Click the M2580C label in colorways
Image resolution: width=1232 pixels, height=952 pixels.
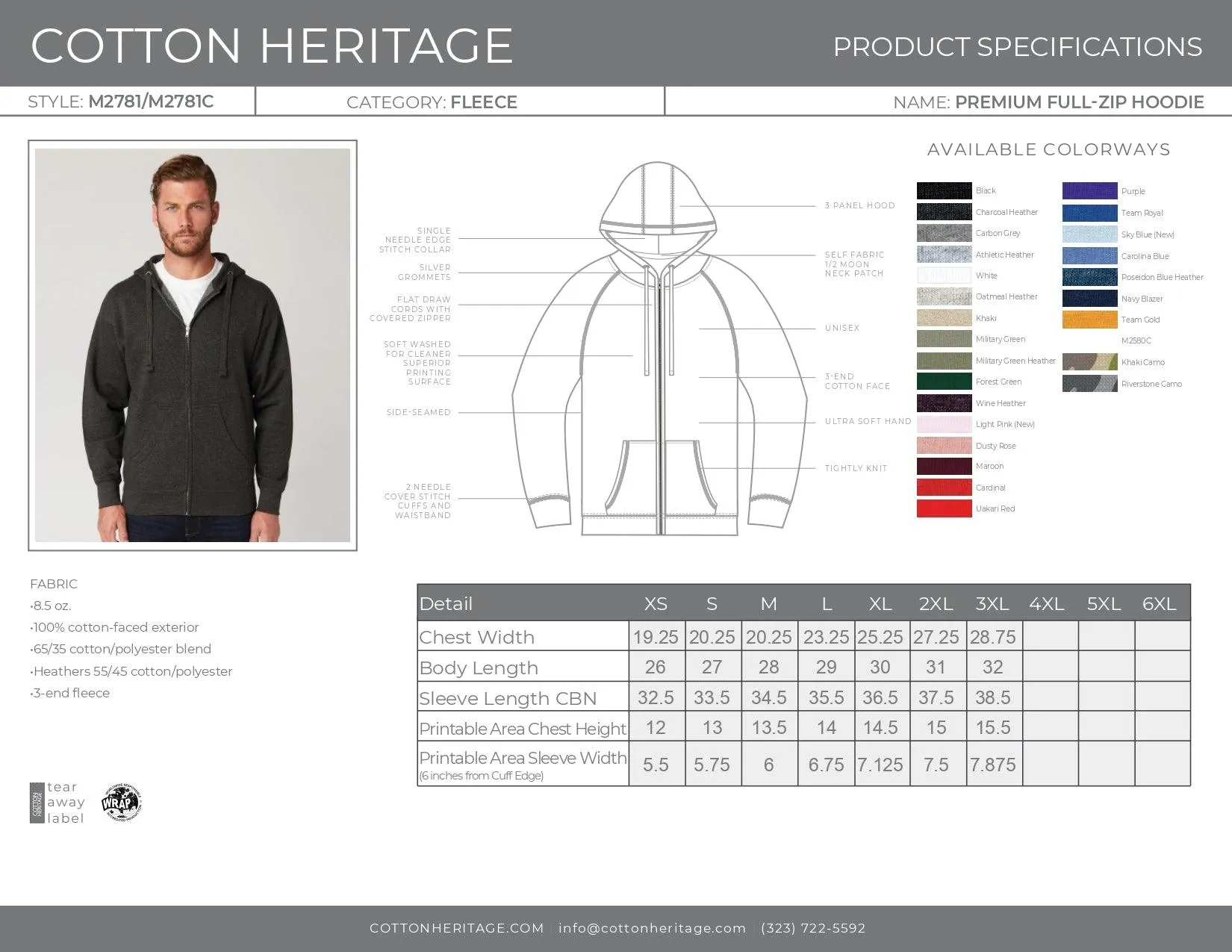(1136, 340)
